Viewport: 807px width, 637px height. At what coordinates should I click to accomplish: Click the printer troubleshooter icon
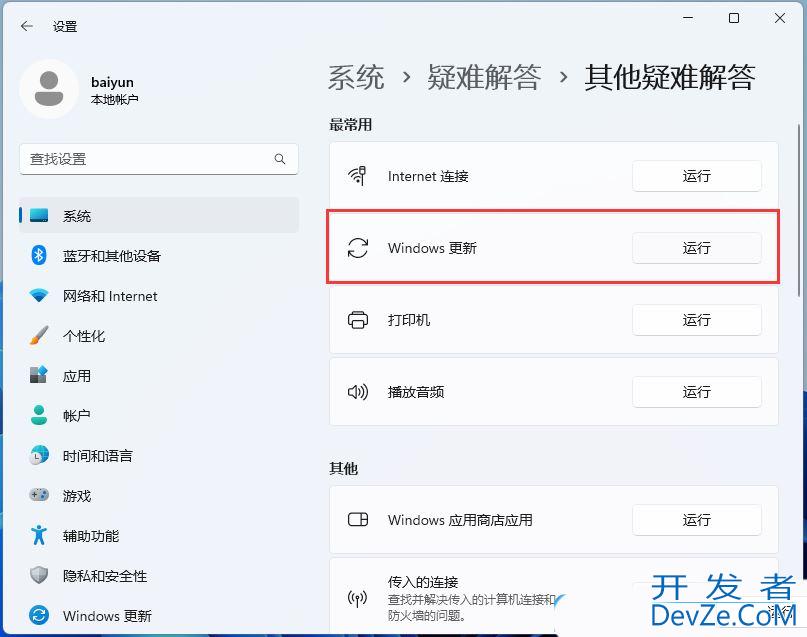[358, 320]
